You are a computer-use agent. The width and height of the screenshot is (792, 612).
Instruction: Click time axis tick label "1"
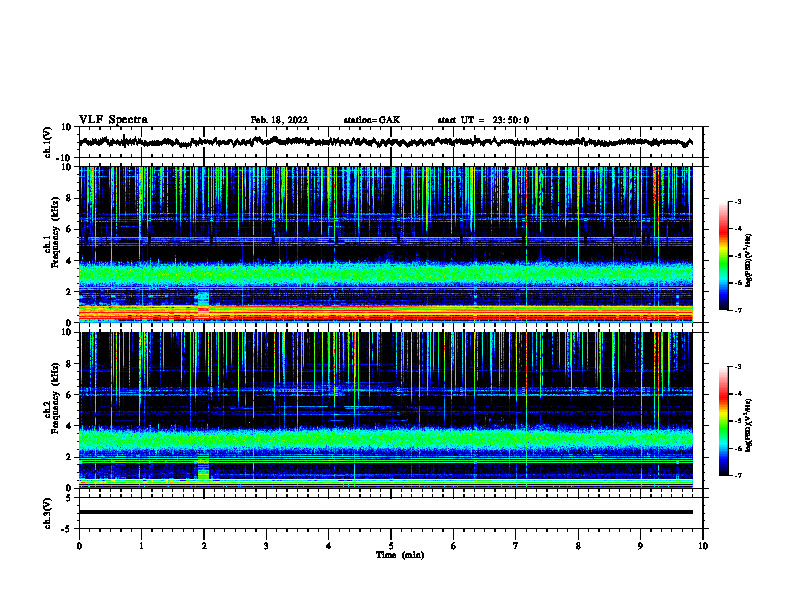[x=141, y=546]
